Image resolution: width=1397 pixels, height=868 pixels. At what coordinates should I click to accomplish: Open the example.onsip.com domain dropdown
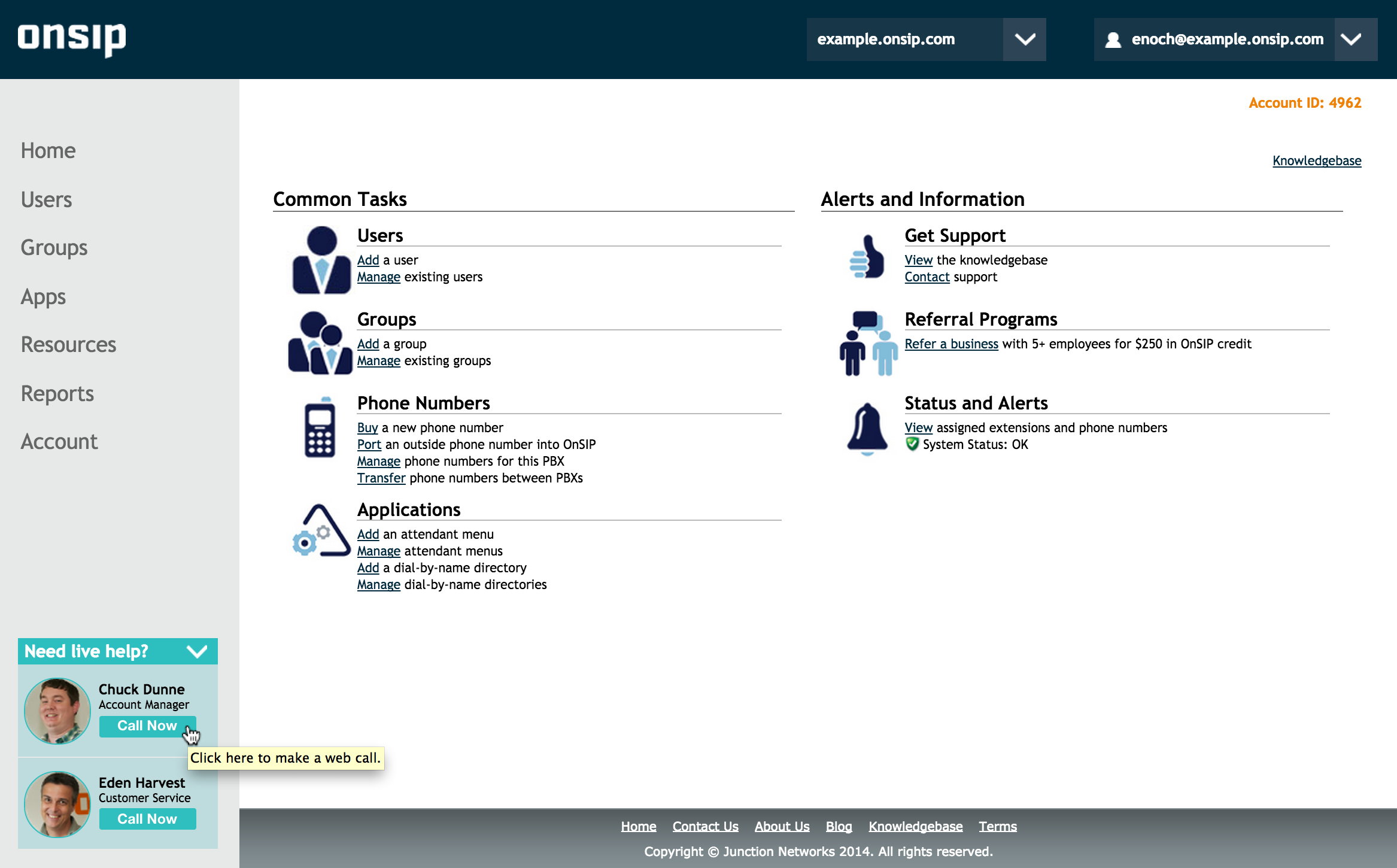[1024, 40]
